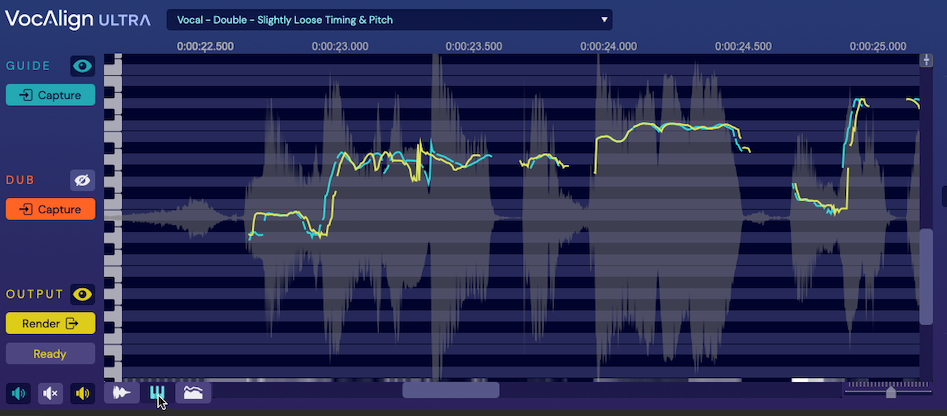Hide the Guide track visibility
Screen dimensions: 947x416
[x=82, y=66]
